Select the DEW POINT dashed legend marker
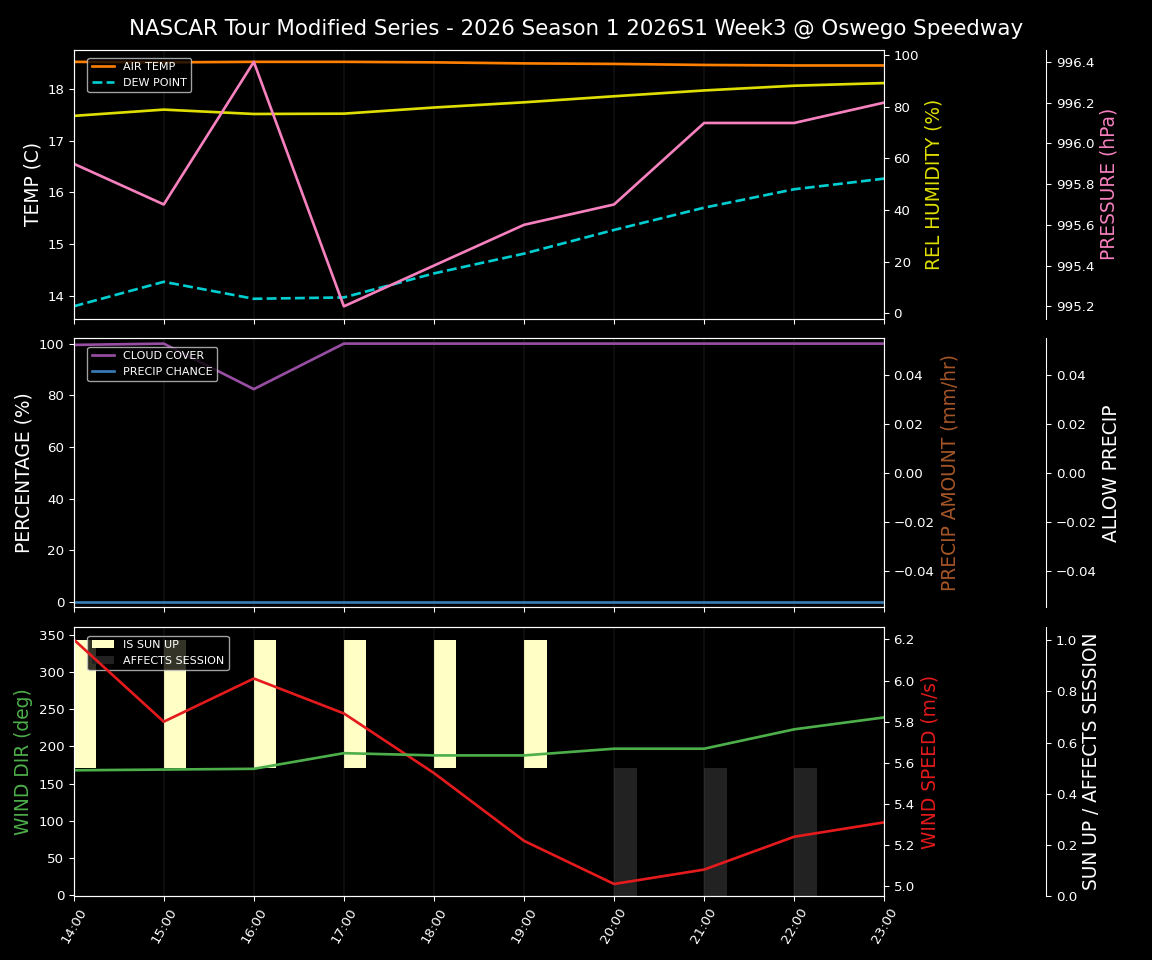 tap(104, 82)
